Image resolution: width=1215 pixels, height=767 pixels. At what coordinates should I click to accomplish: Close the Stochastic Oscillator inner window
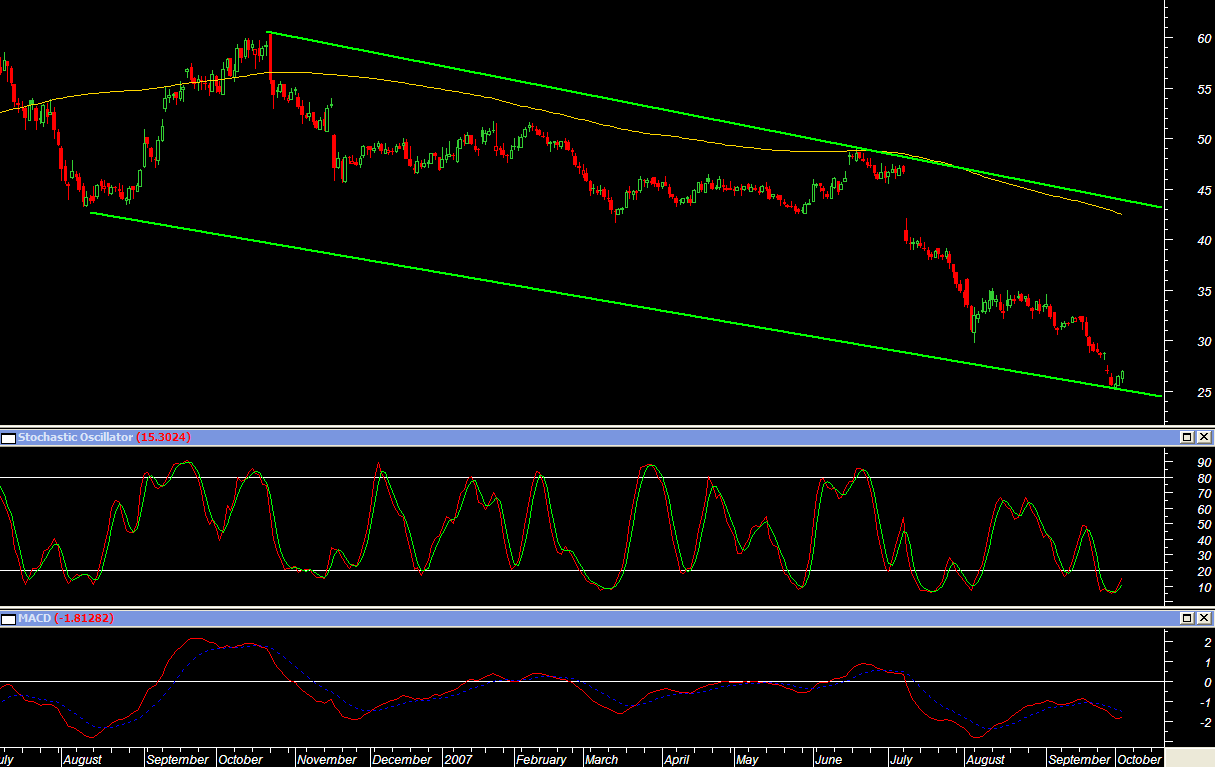pos(1204,437)
